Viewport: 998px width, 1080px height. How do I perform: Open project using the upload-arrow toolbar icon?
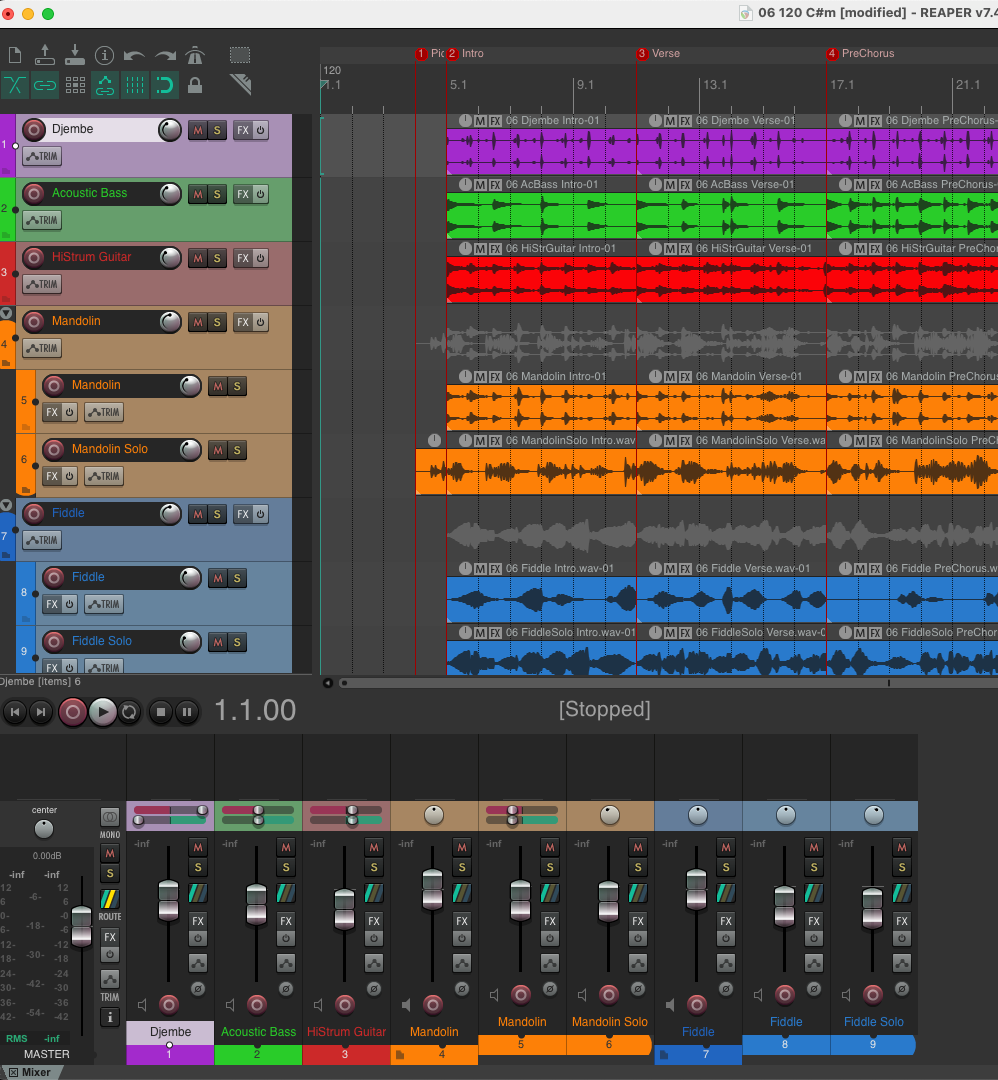tap(45, 55)
